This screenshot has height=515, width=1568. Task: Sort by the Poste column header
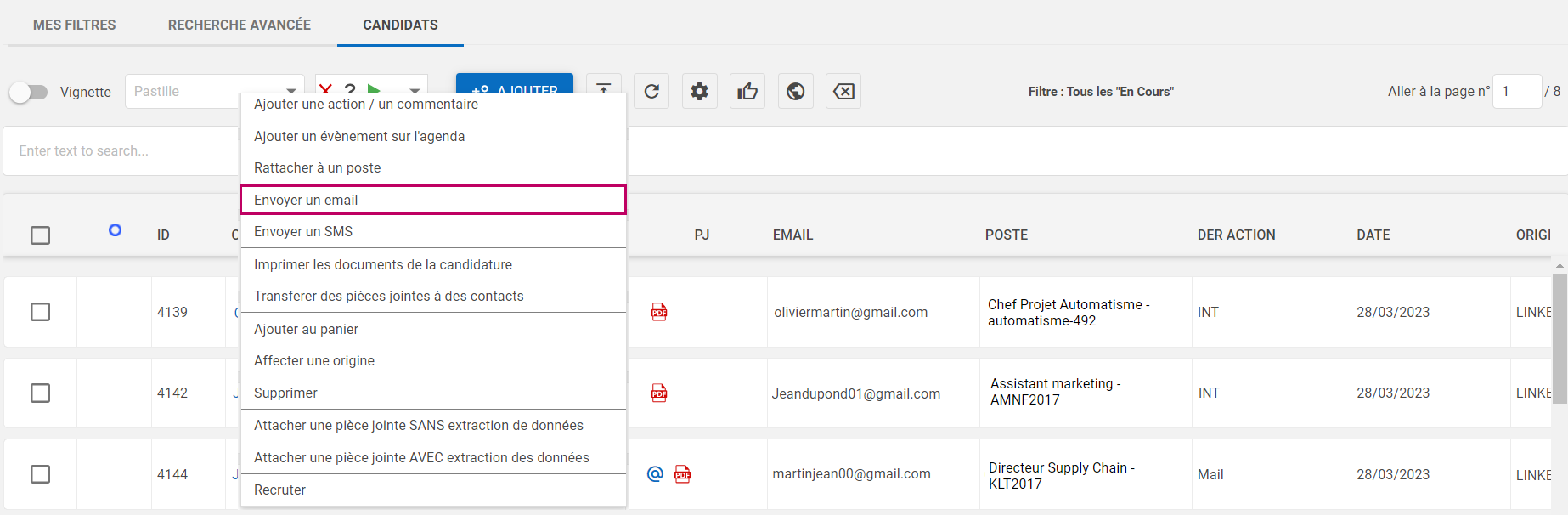click(x=1007, y=235)
